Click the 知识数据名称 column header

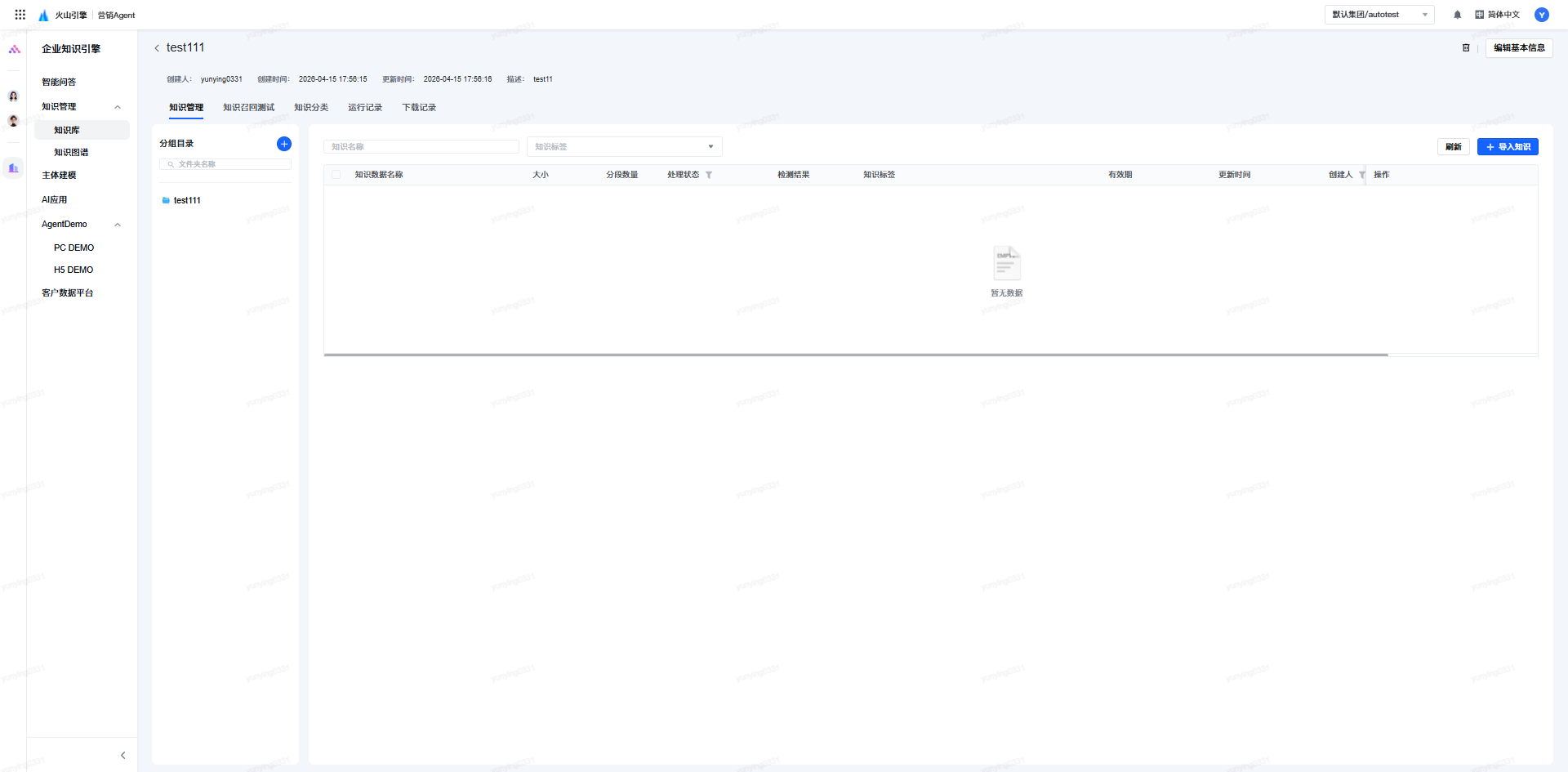click(x=379, y=175)
